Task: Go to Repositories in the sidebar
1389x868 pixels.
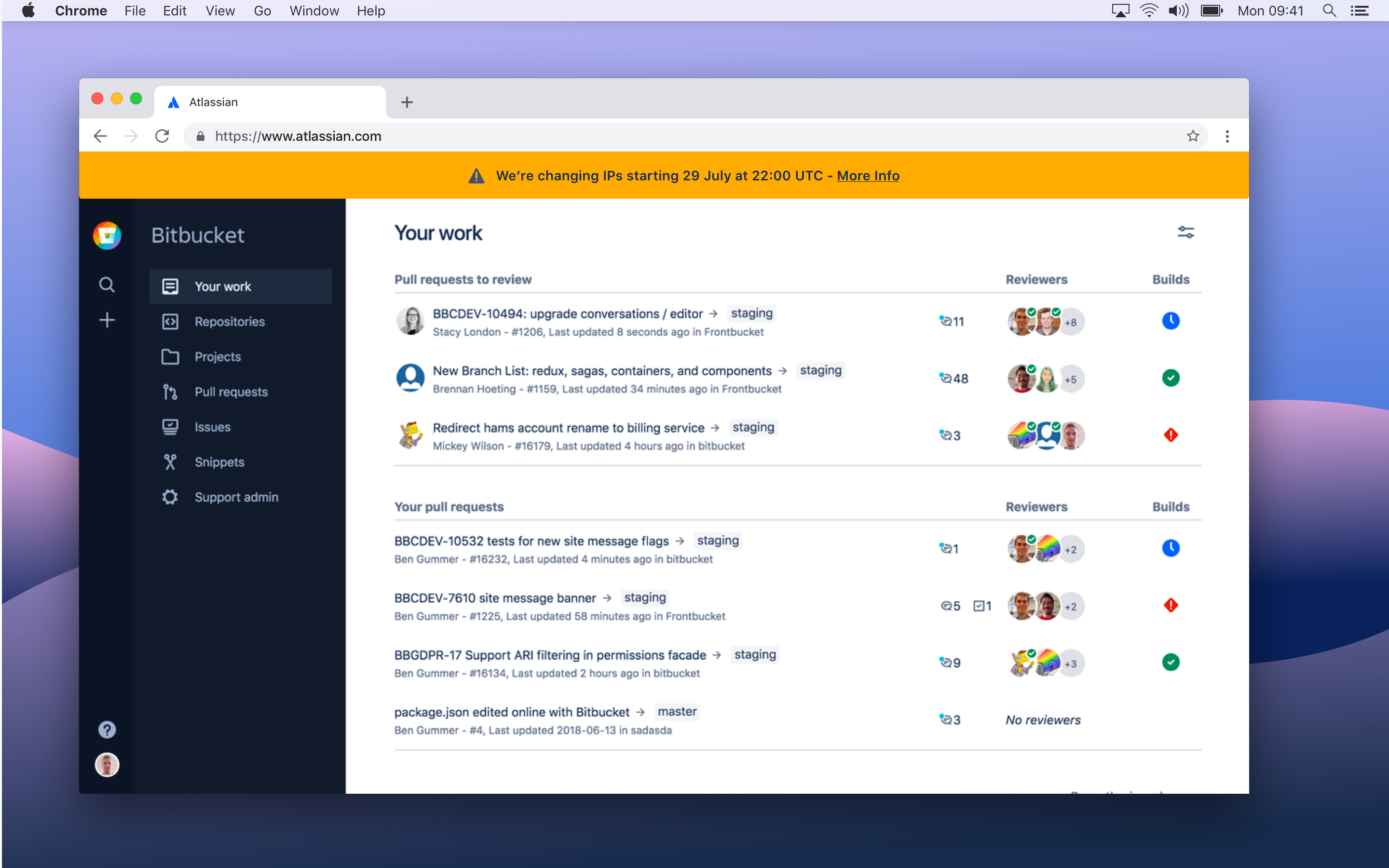Action: point(241,322)
